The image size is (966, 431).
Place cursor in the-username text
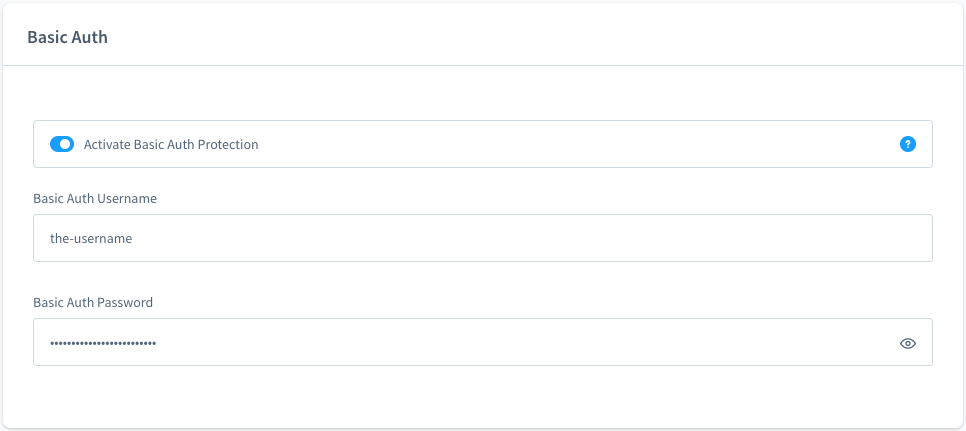pyautogui.click(x=91, y=238)
